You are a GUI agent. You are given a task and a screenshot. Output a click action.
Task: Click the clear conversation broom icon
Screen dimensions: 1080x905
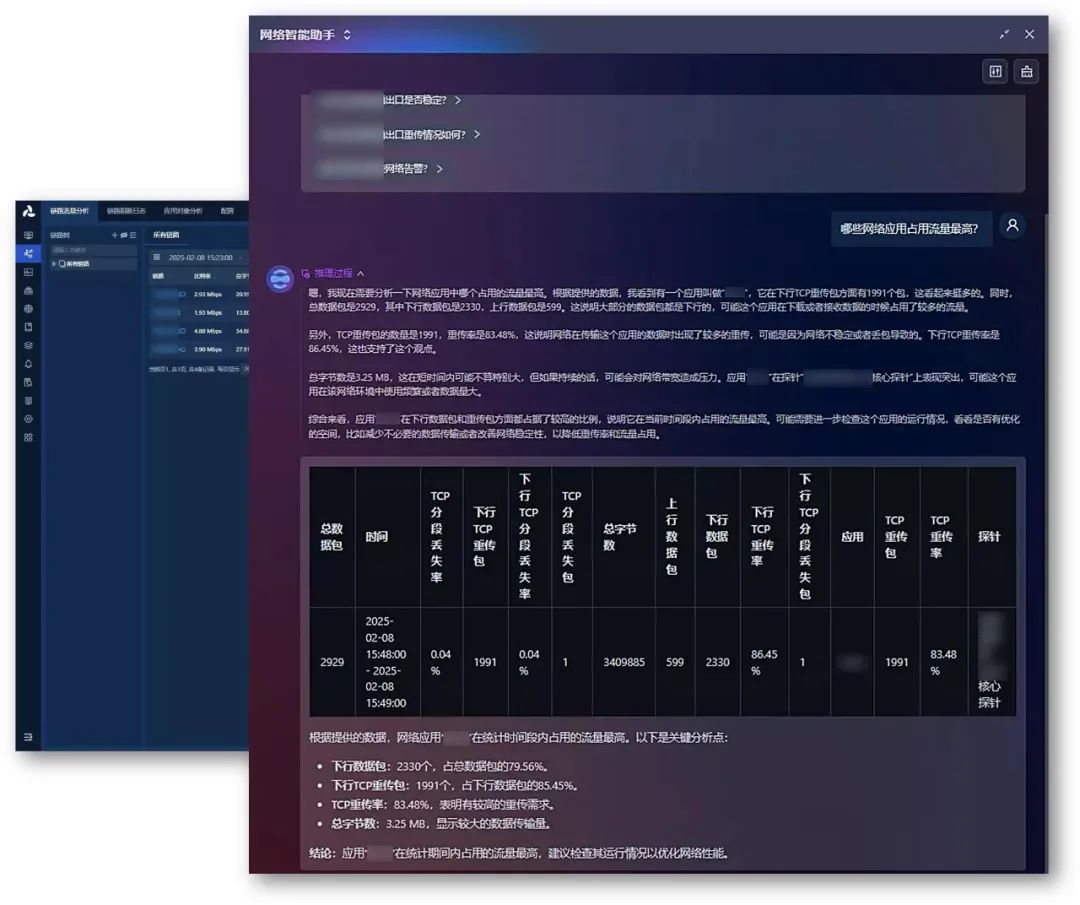point(1026,72)
